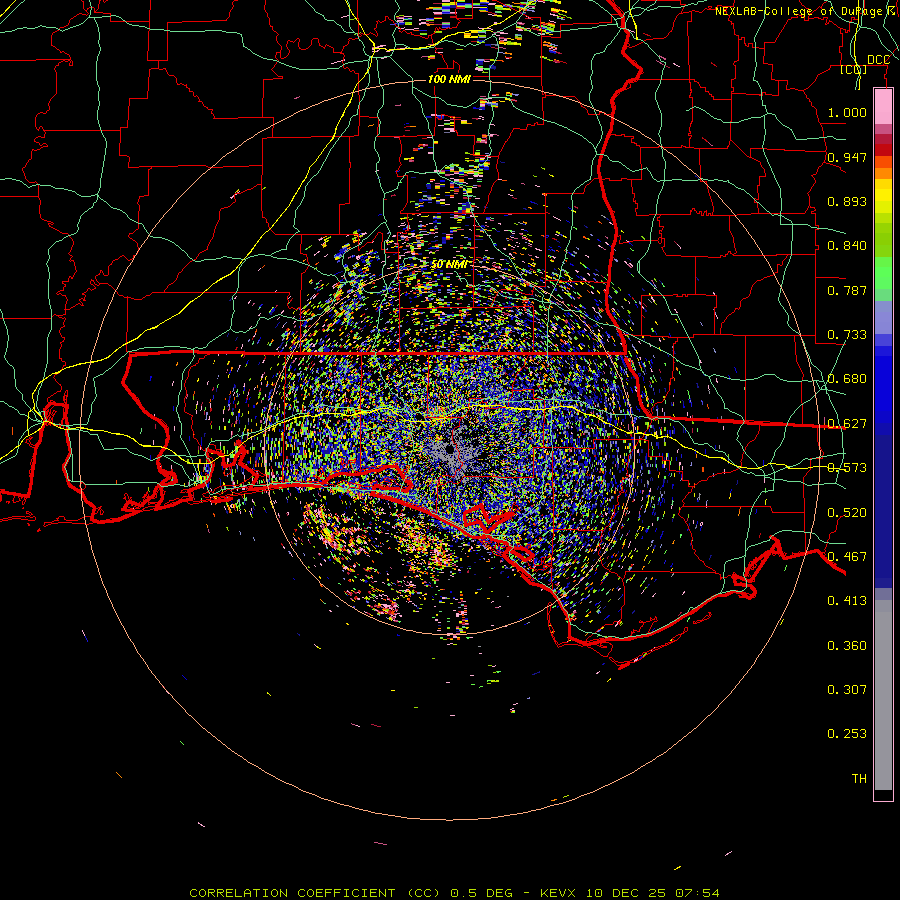
Task: Click the 0.253 scale value
Action: (x=847, y=734)
